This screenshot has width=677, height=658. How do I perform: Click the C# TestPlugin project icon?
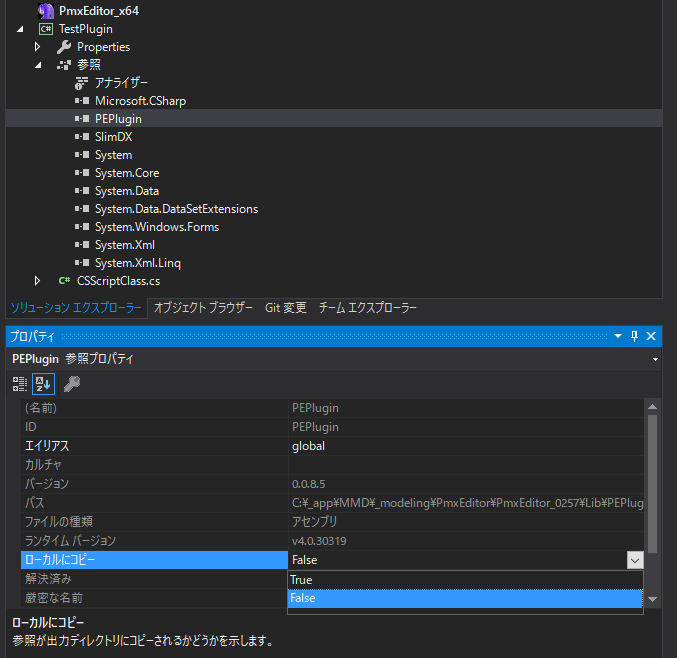pos(46,29)
